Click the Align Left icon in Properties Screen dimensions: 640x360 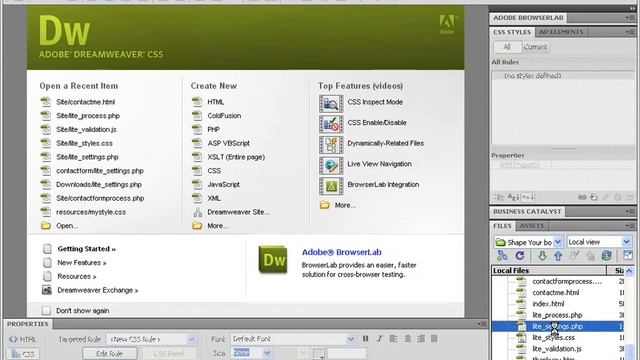click(x=393, y=338)
